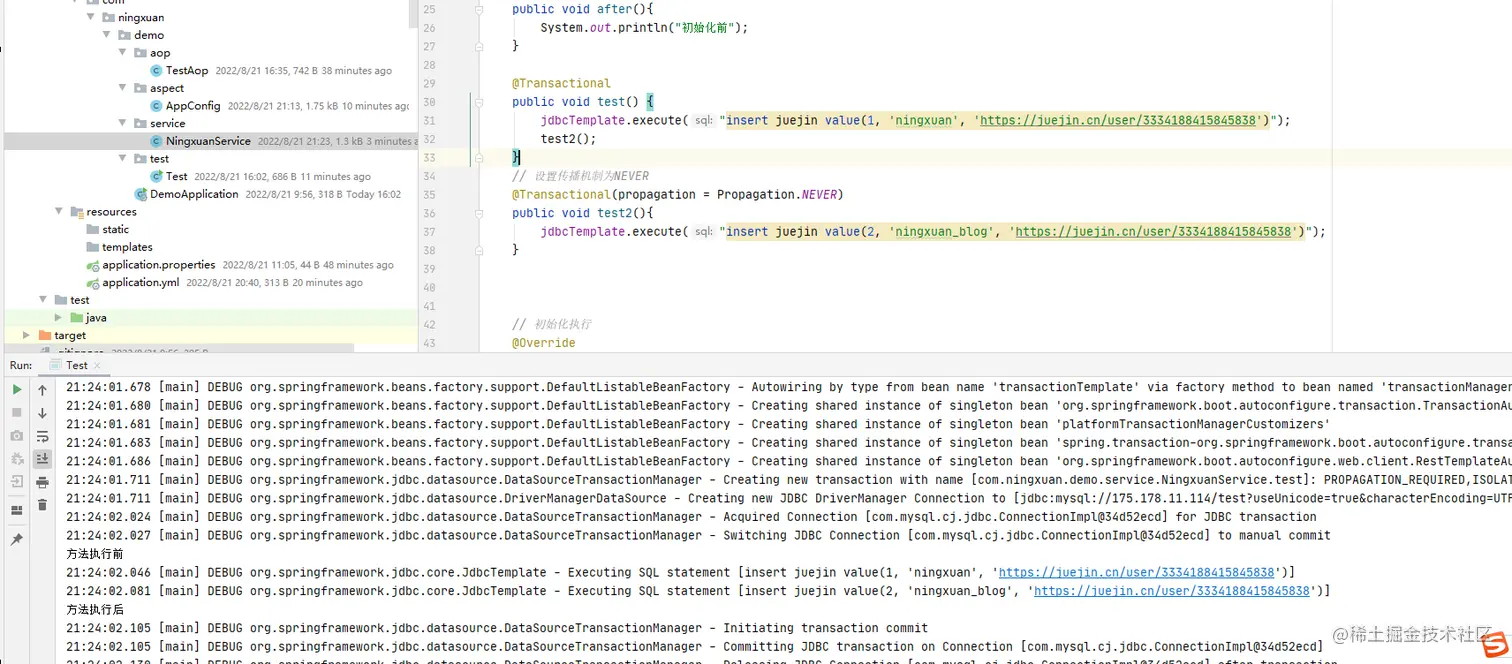
Task: Click console line '方法执行前'
Action: 95,554
